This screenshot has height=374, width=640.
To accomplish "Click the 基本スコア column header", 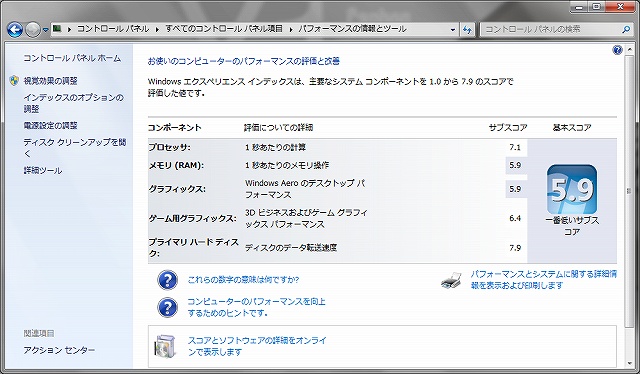I will tap(572, 127).
